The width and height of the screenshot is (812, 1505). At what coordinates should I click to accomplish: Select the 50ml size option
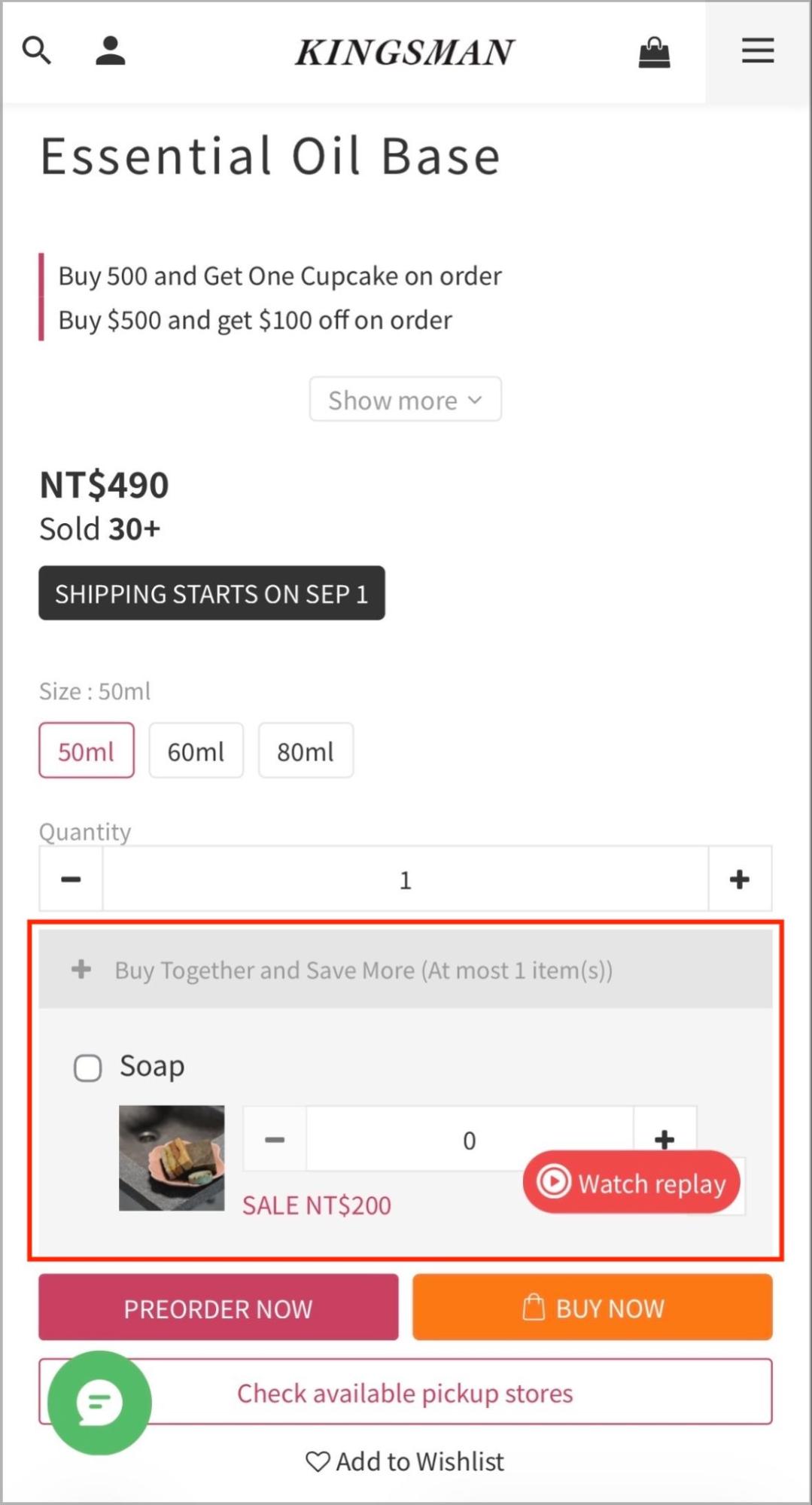click(87, 751)
